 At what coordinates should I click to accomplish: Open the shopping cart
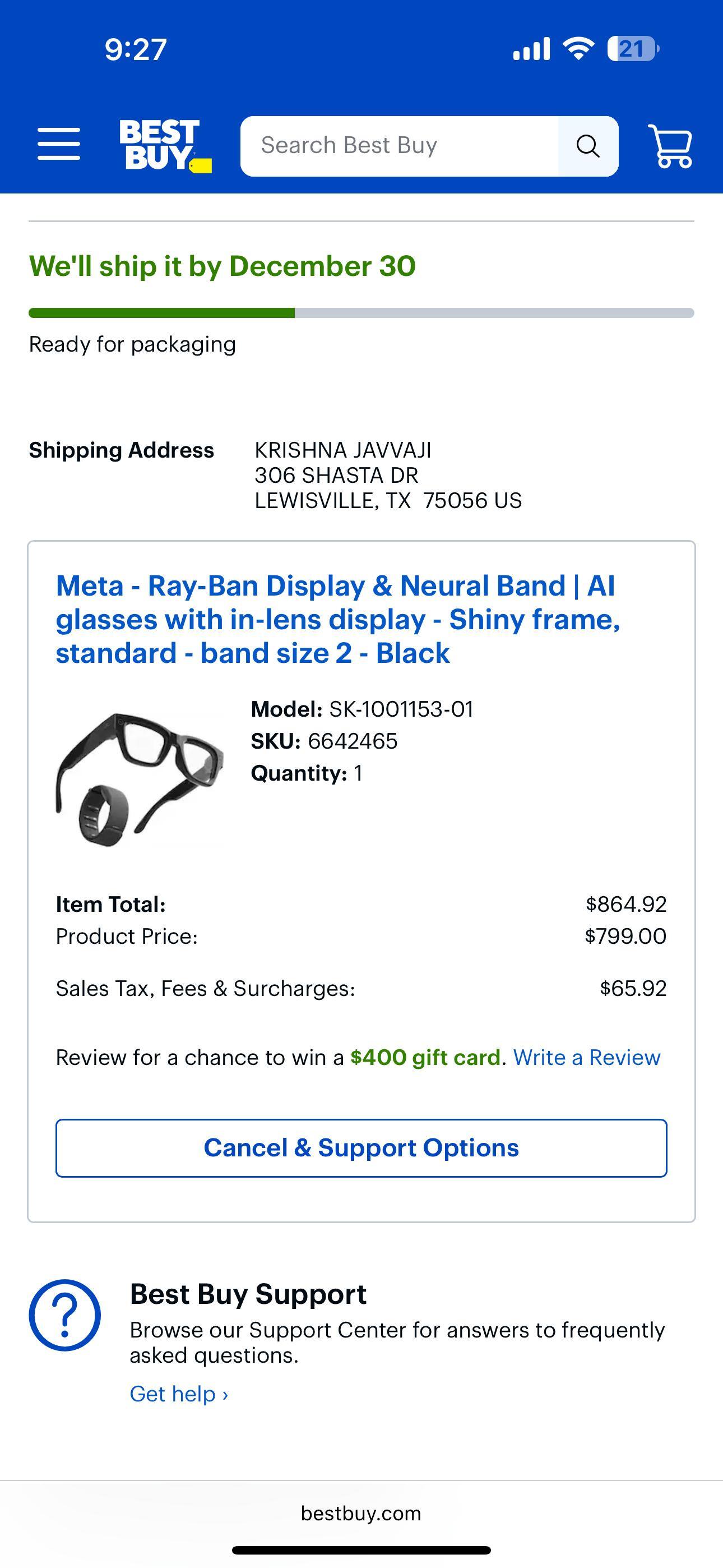[x=671, y=146]
